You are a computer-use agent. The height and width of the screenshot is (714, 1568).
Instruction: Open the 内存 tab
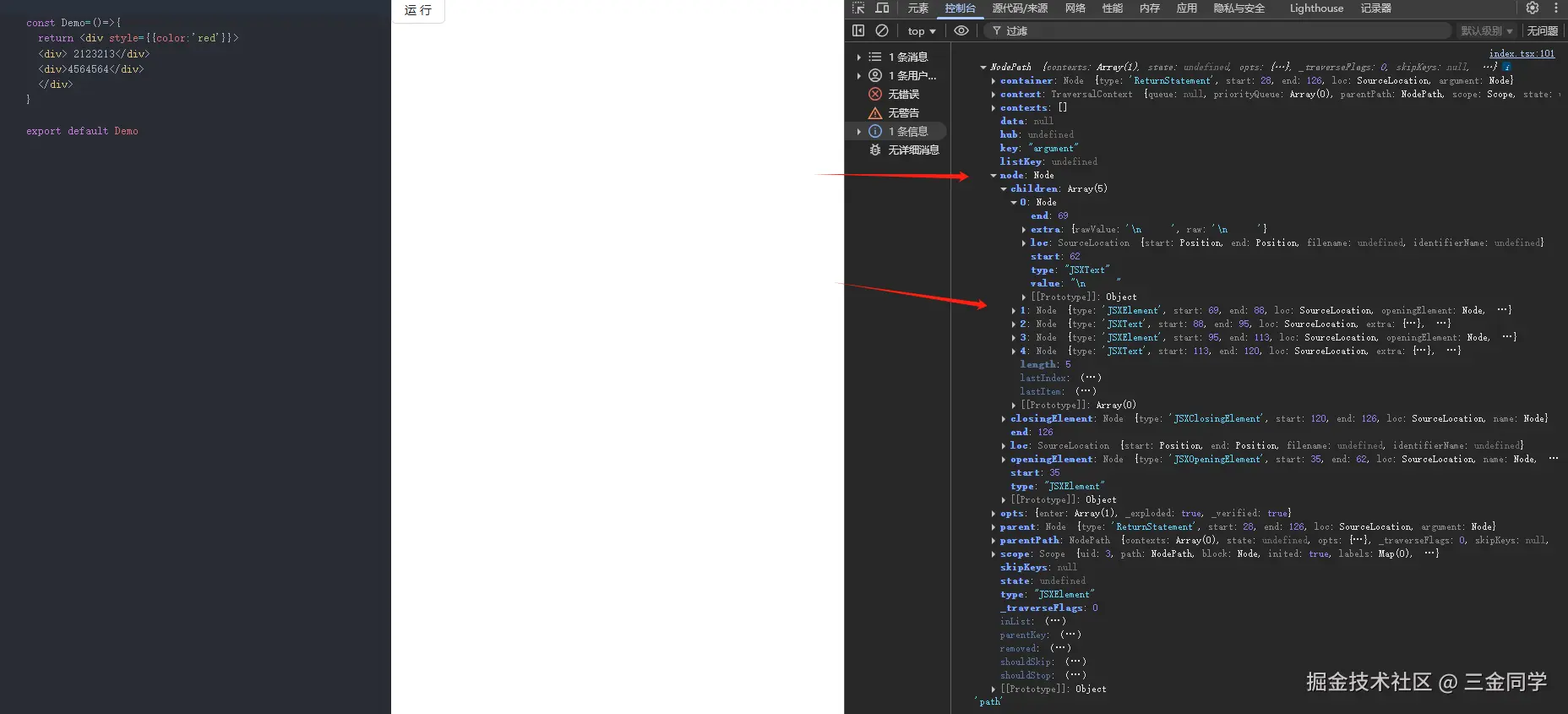click(x=1149, y=8)
